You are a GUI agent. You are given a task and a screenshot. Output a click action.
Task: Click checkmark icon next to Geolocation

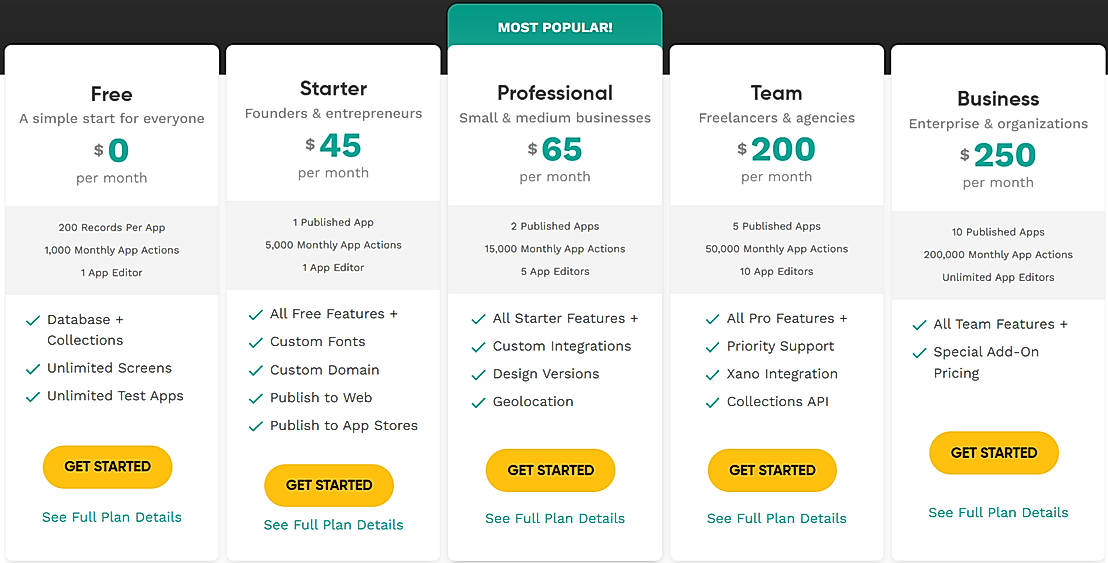pyautogui.click(x=478, y=402)
